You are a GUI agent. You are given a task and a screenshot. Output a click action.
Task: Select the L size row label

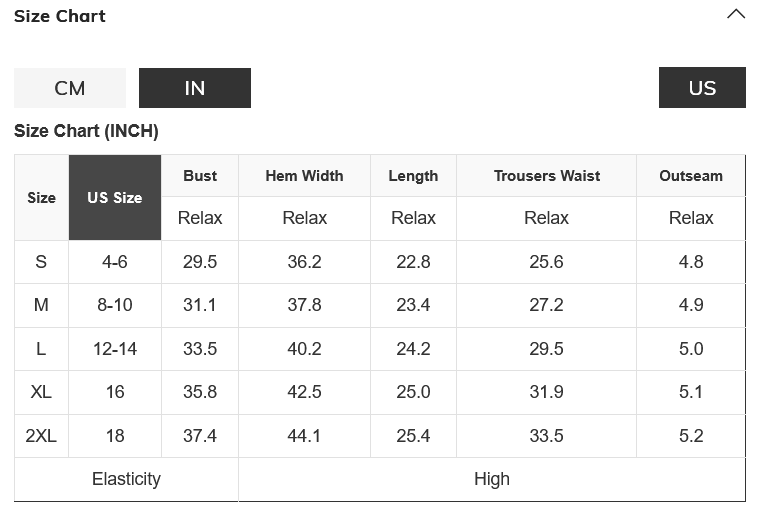(x=41, y=349)
